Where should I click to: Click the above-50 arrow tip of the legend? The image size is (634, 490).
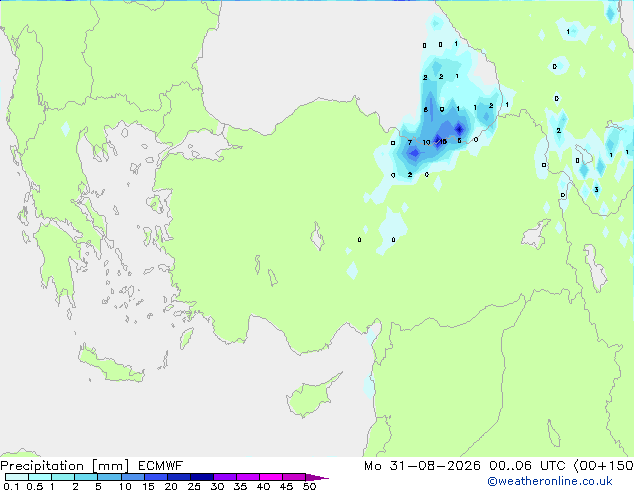pyautogui.click(x=317, y=477)
